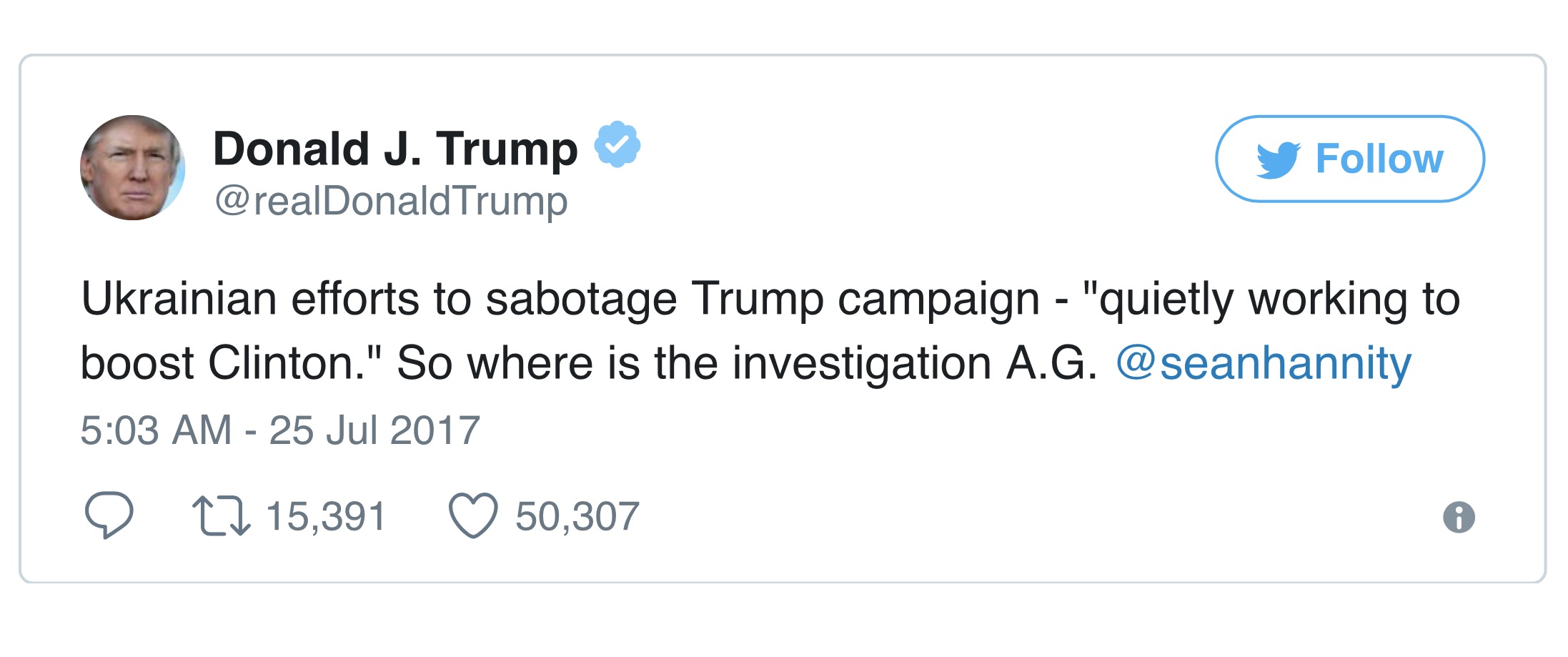
Task: Click the Twitter bird icon in Follow button
Action: pos(1279,159)
